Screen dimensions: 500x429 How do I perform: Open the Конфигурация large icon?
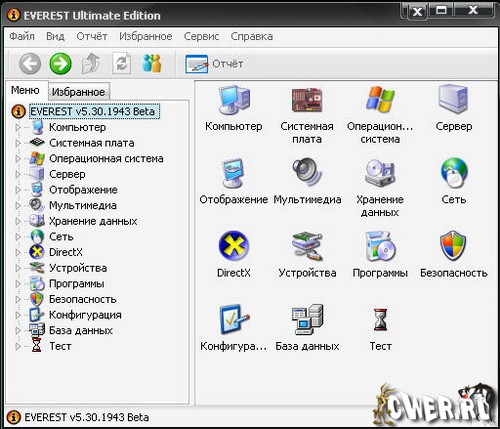coord(234,319)
